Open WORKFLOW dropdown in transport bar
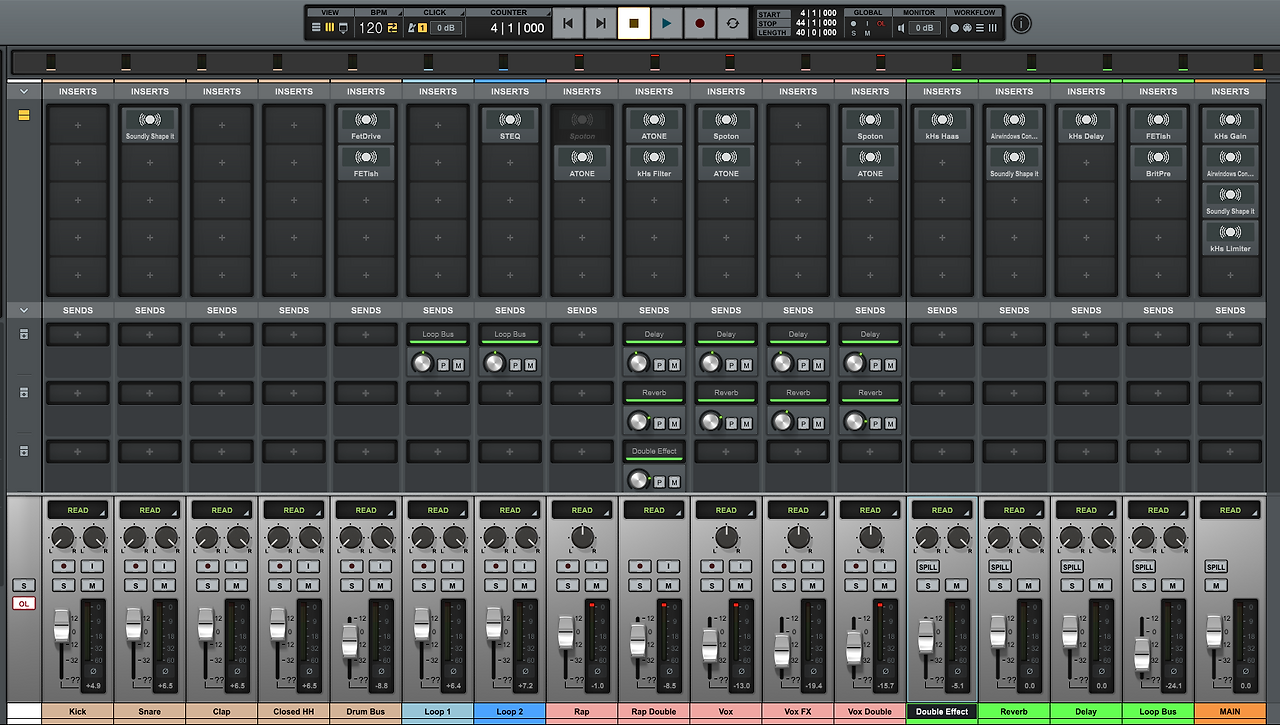1280x725 pixels. pyautogui.click(x=974, y=13)
